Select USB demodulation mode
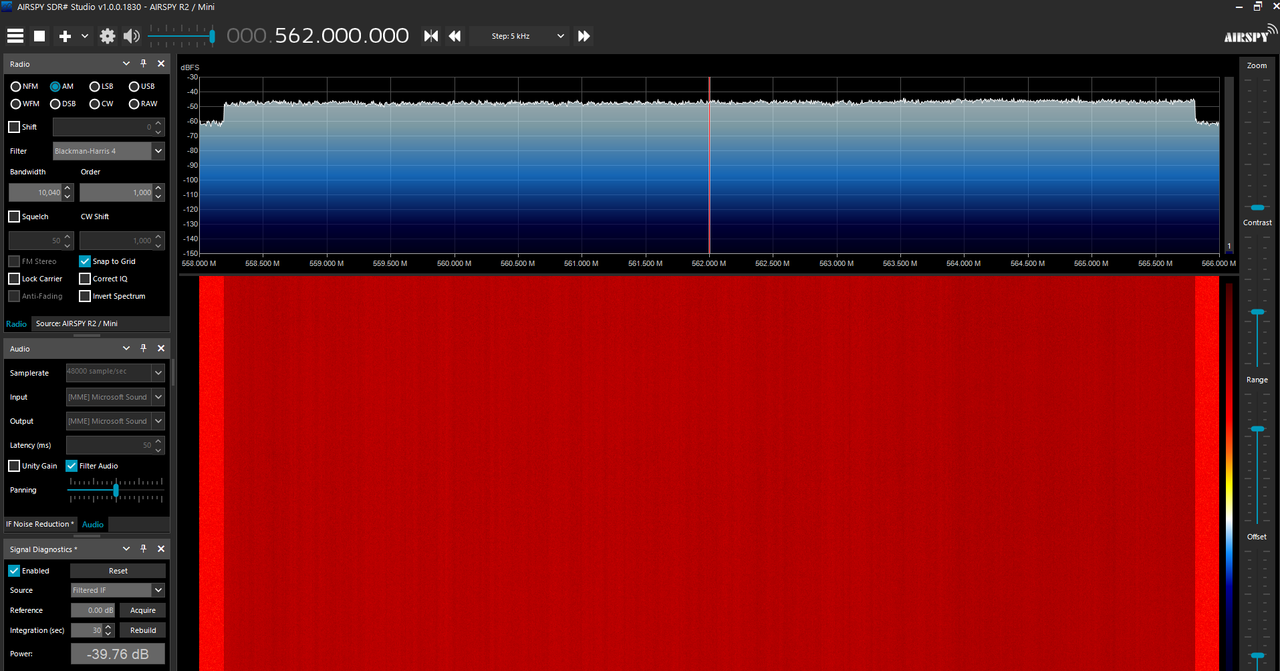This screenshot has width=1280, height=671. (x=141, y=86)
